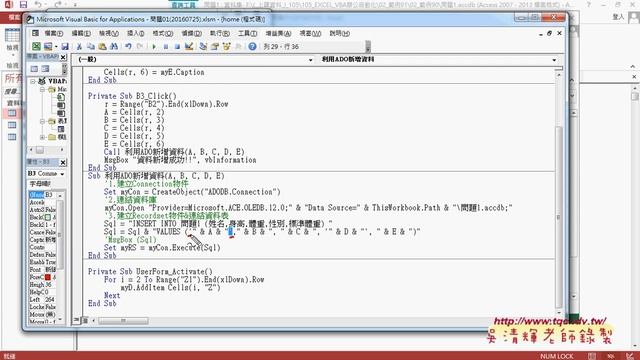Click the Full Module View button
Image resolution: width=640 pixels, height=360 pixels.
pos(85,320)
